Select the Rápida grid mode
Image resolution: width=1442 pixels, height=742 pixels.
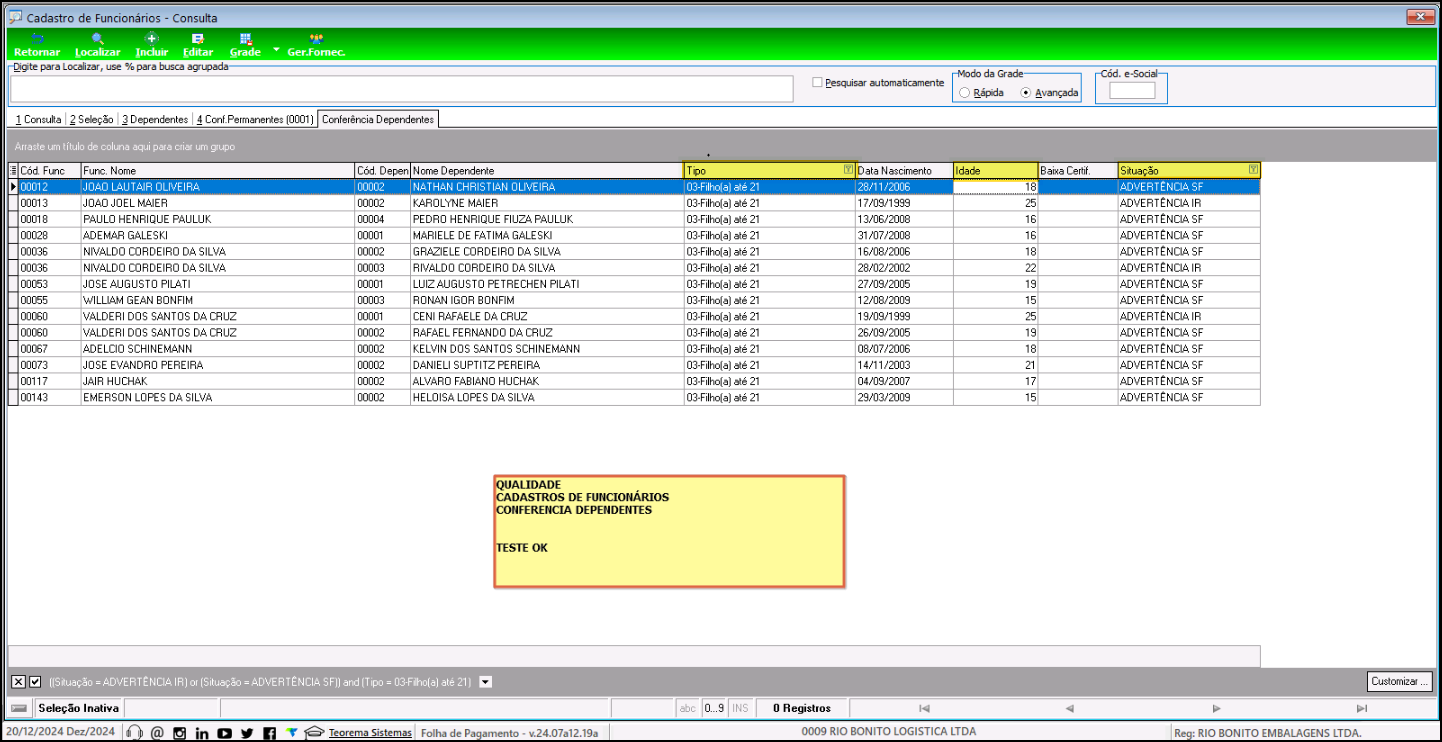point(964,93)
